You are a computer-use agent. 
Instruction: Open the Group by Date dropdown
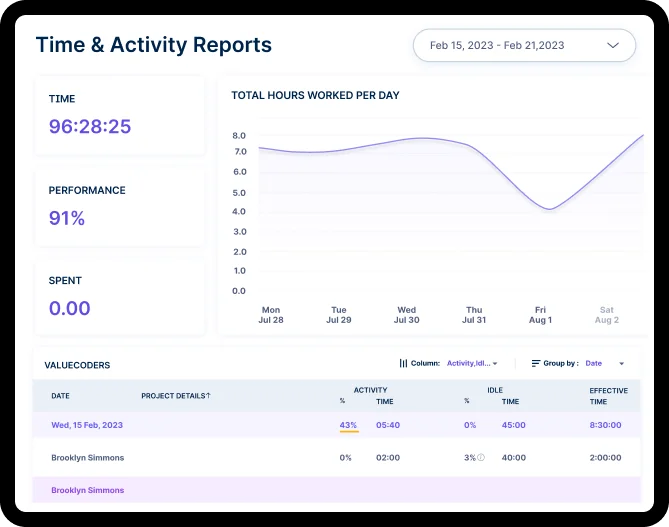pyautogui.click(x=605, y=363)
